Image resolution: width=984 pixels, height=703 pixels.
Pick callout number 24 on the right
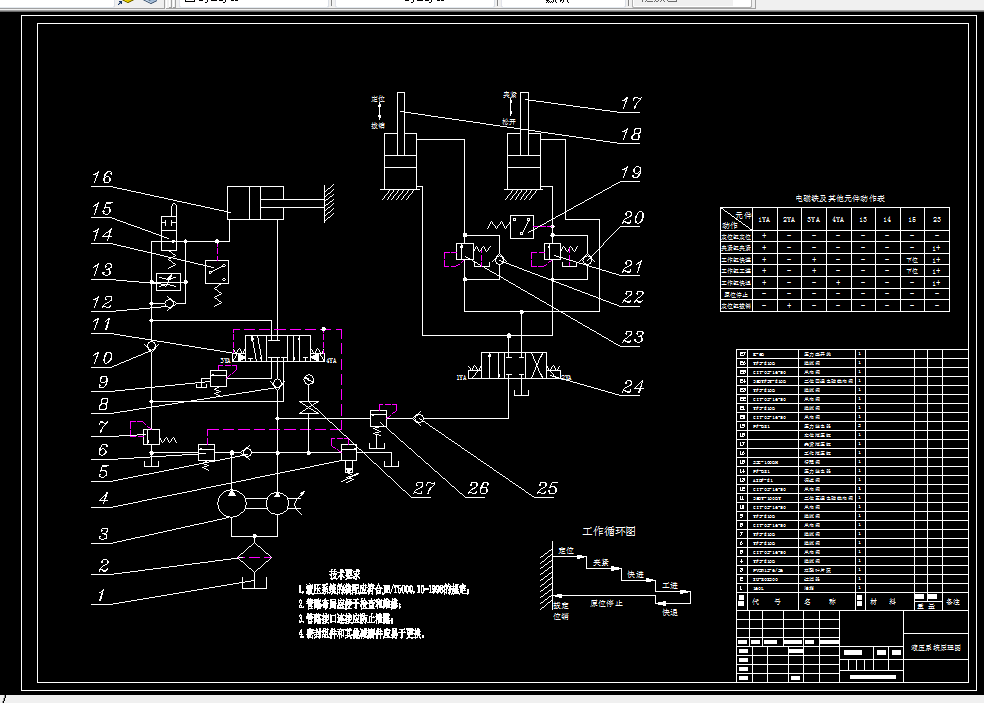633,387
